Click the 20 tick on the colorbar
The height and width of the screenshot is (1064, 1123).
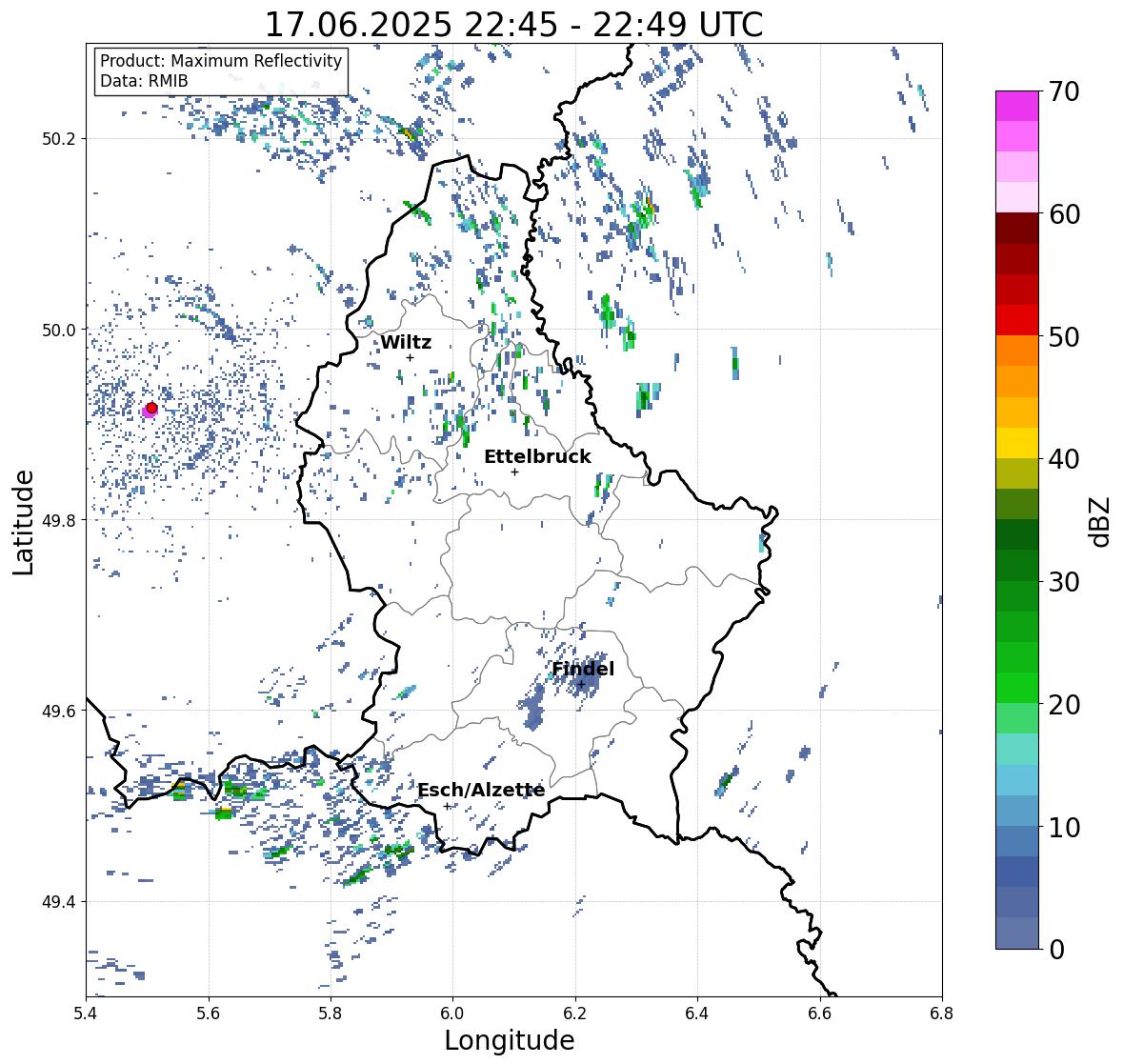[x=1064, y=704]
